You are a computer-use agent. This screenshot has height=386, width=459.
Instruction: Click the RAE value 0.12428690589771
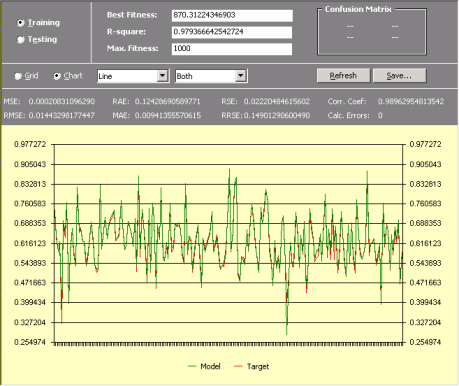(168, 101)
